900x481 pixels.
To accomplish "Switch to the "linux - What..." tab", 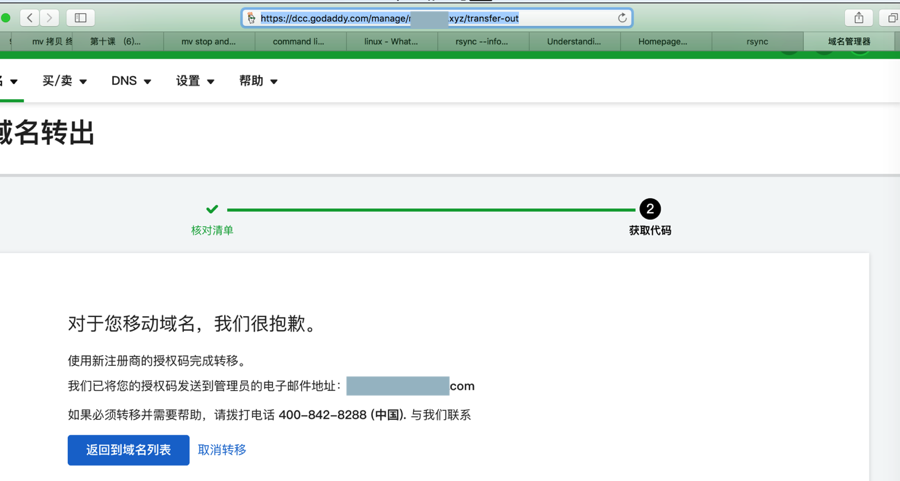I will 391,41.
